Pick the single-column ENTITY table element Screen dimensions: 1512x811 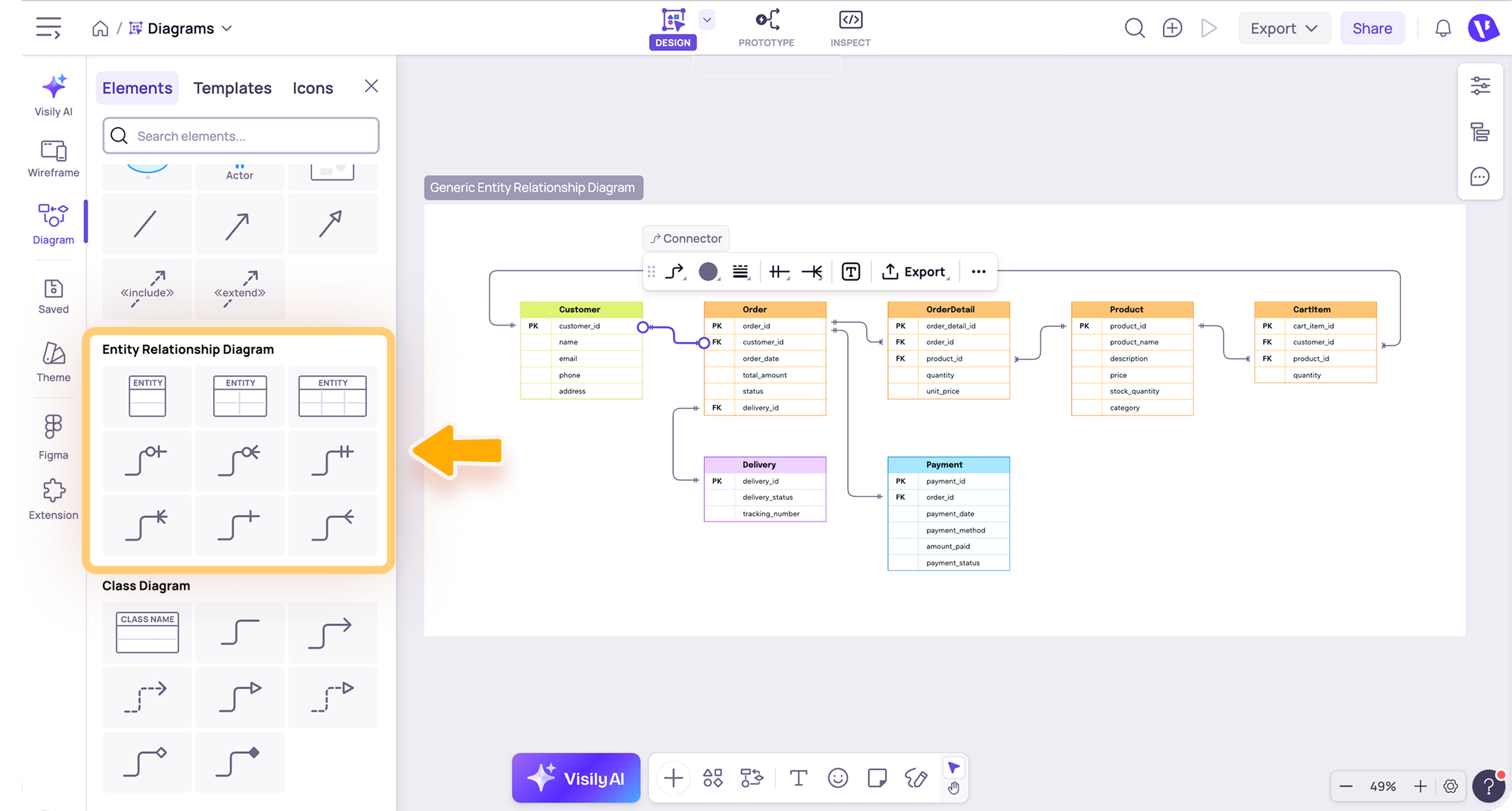click(147, 396)
